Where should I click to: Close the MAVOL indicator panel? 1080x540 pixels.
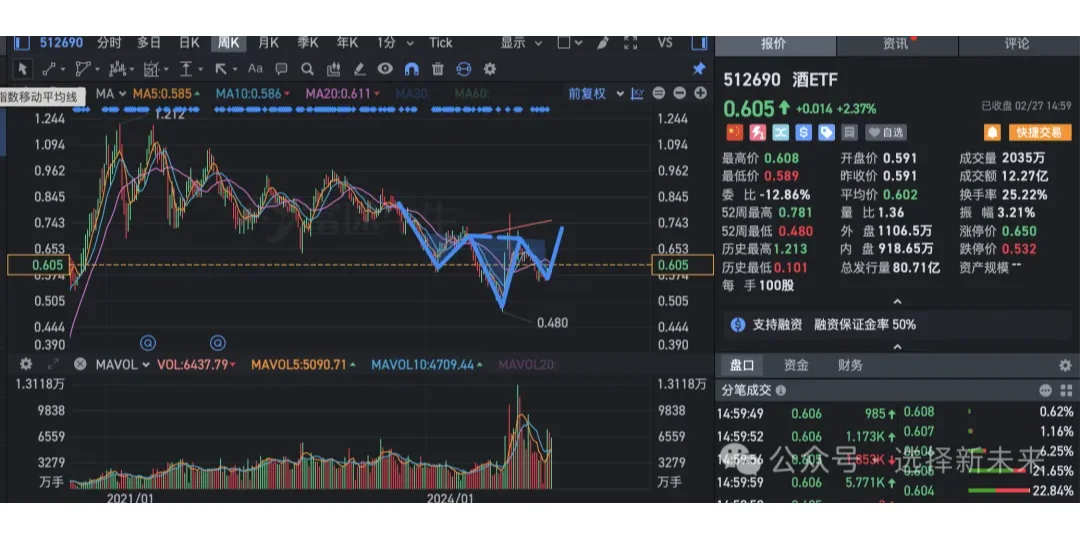[80, 364]
